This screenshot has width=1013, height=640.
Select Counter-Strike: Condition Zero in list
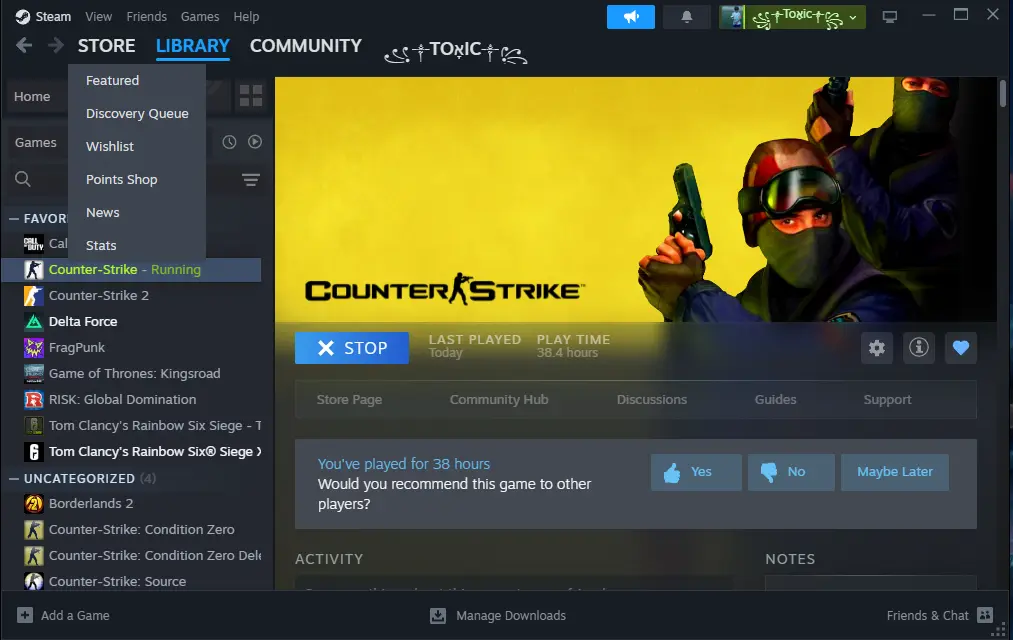click(132, 530)
